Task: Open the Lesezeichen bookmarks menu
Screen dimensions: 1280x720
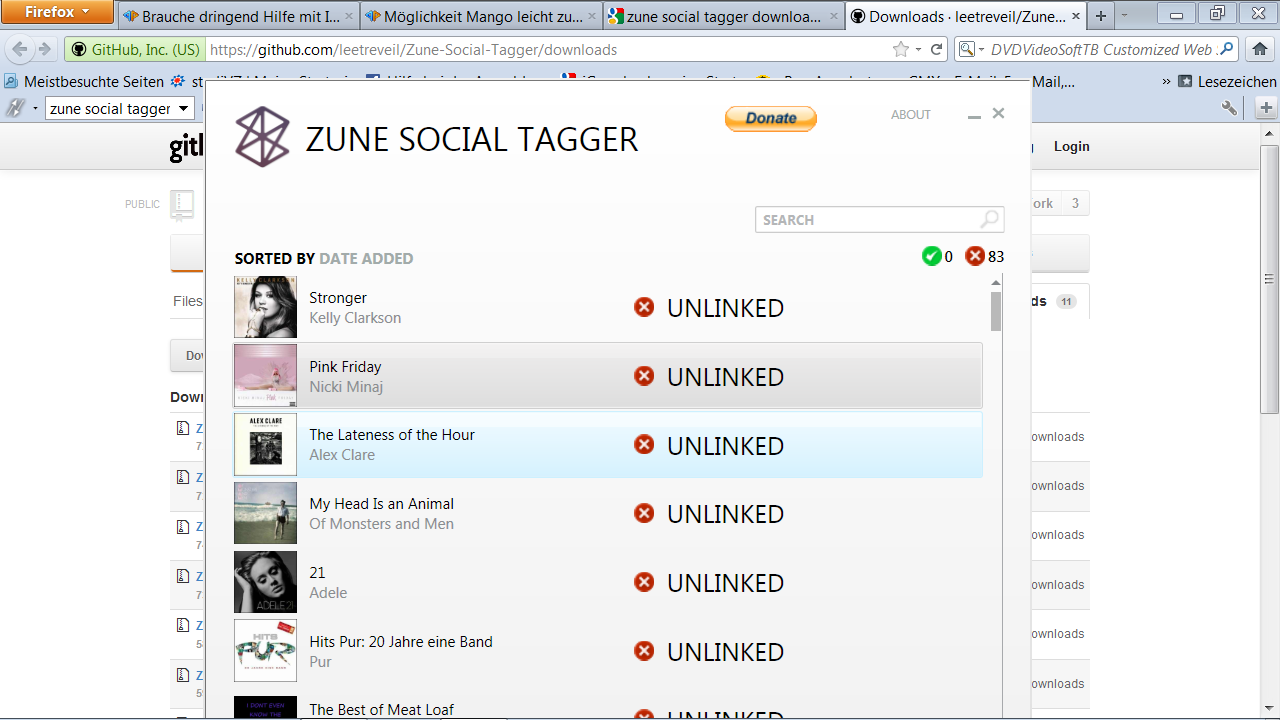Action: click(1227, 82)
